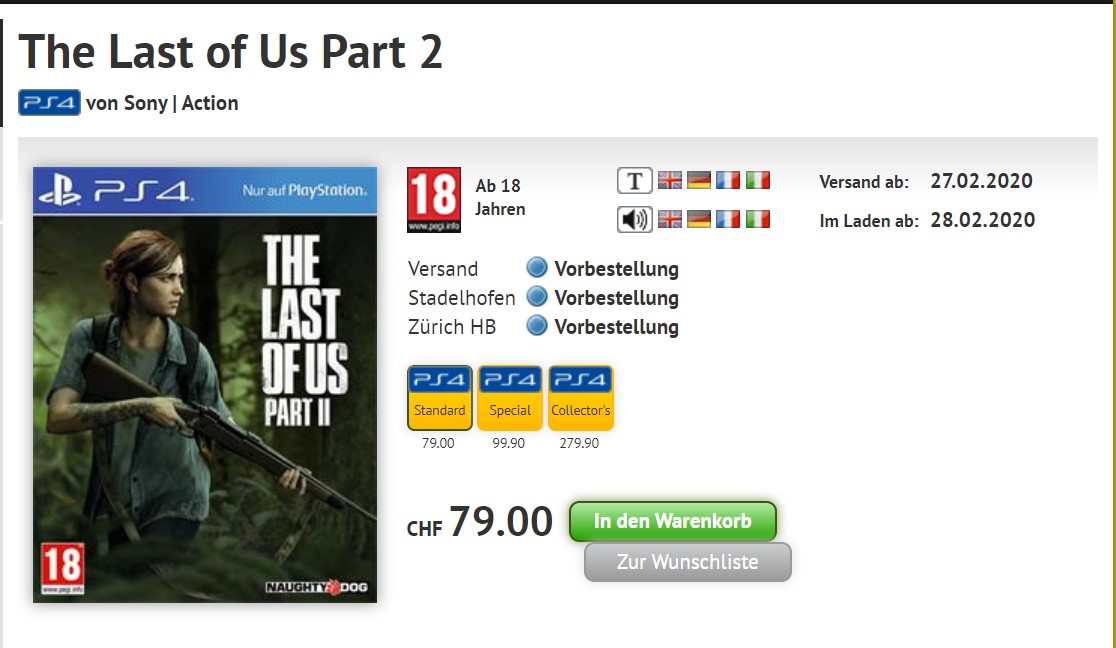Click the Vorbestellung label next to Versand
This screenshot has height=648, width=1116.
tap(616, 269)
